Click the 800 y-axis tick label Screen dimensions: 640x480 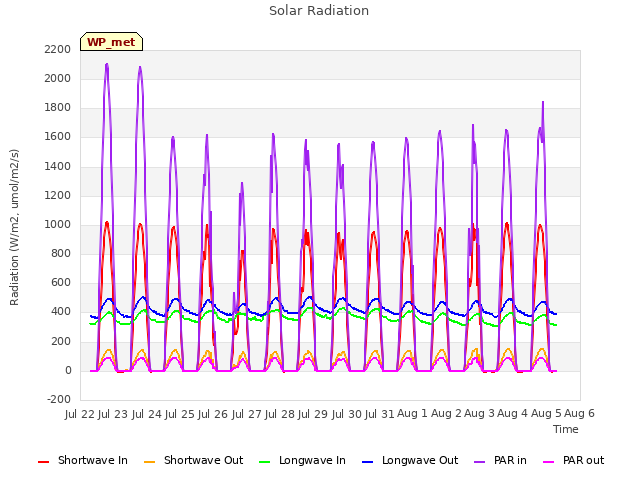[x=61, y=254]
